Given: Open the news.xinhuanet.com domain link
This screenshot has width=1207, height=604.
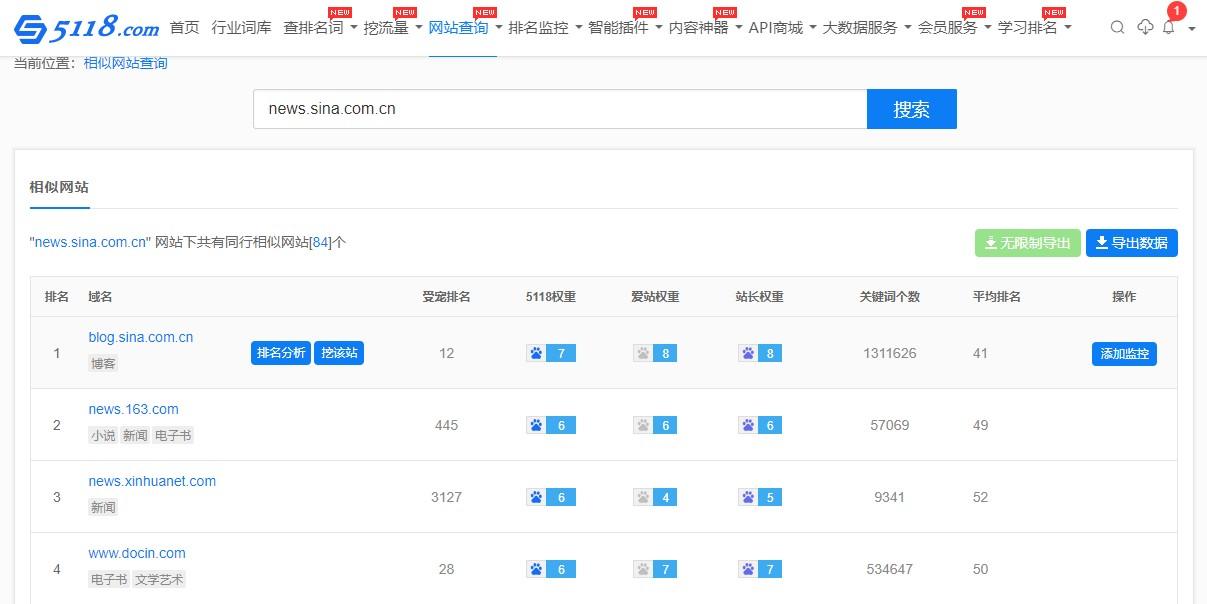Looking at the screenshot, I should click(152, 481).
